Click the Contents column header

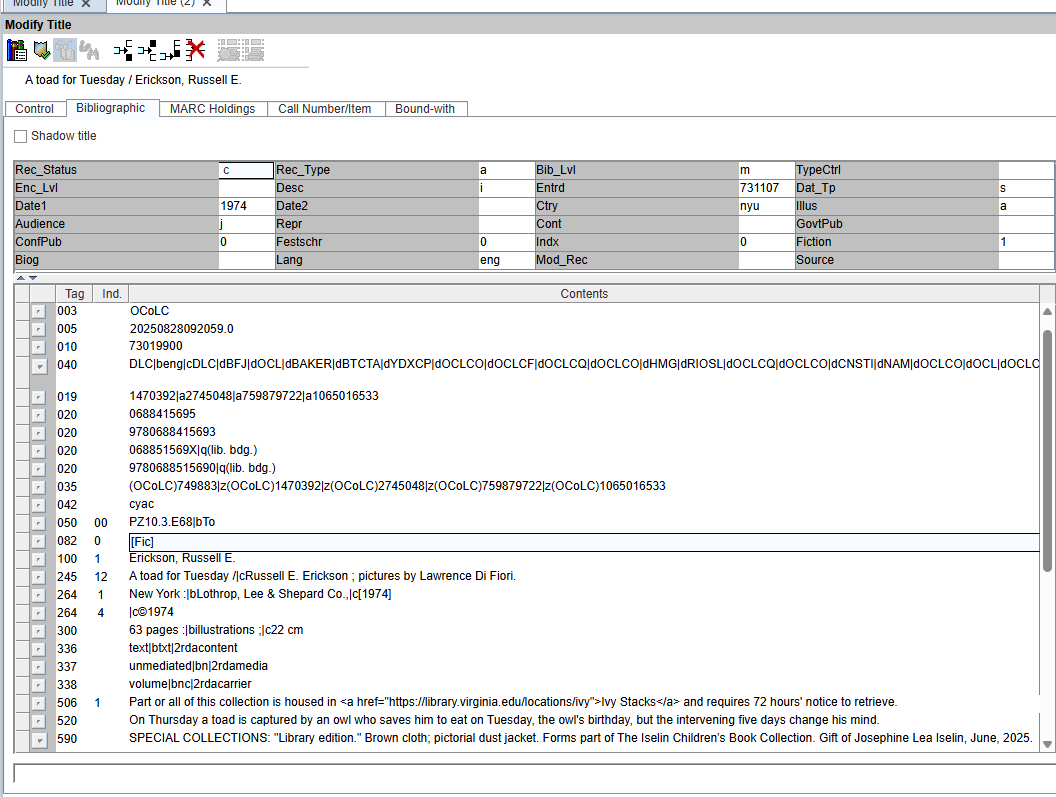pos(584,294)
